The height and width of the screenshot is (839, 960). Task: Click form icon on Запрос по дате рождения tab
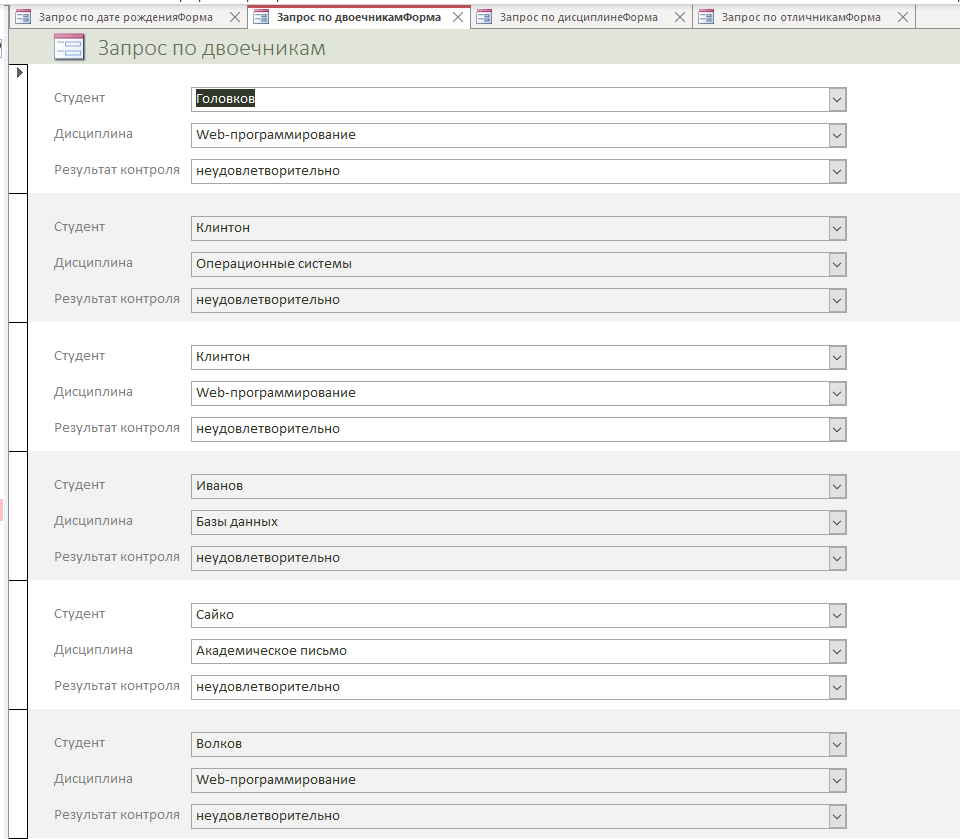(x=23, y=17)
